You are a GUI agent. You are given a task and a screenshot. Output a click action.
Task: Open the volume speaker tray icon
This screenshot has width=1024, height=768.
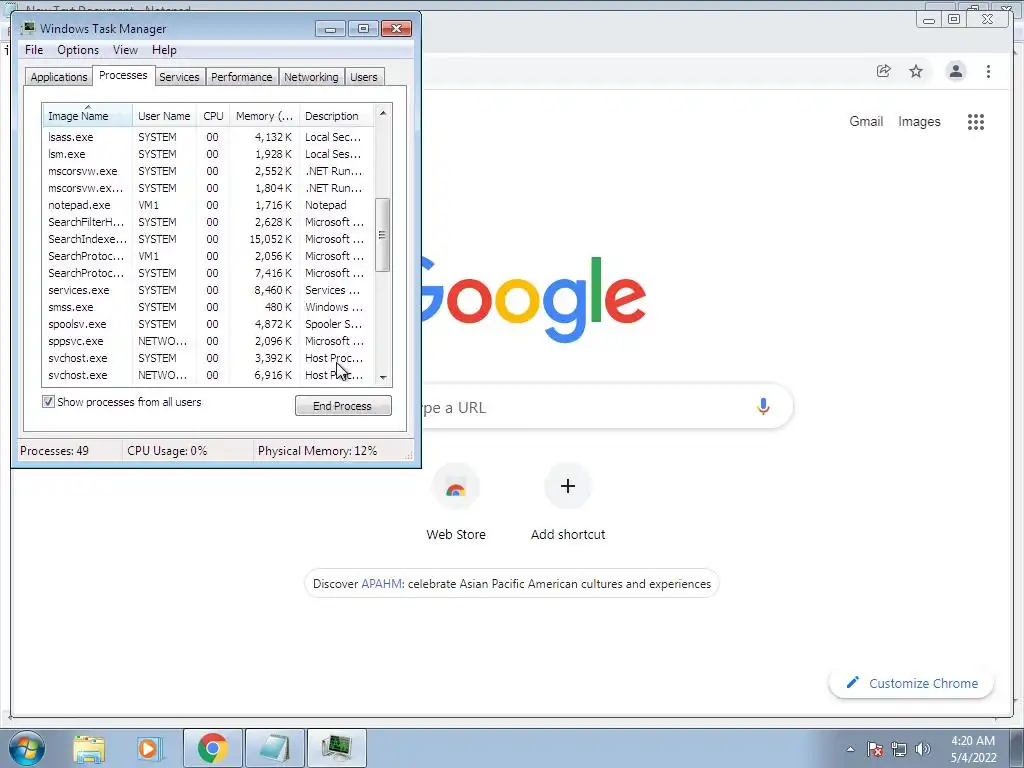[x=923, y=749]
